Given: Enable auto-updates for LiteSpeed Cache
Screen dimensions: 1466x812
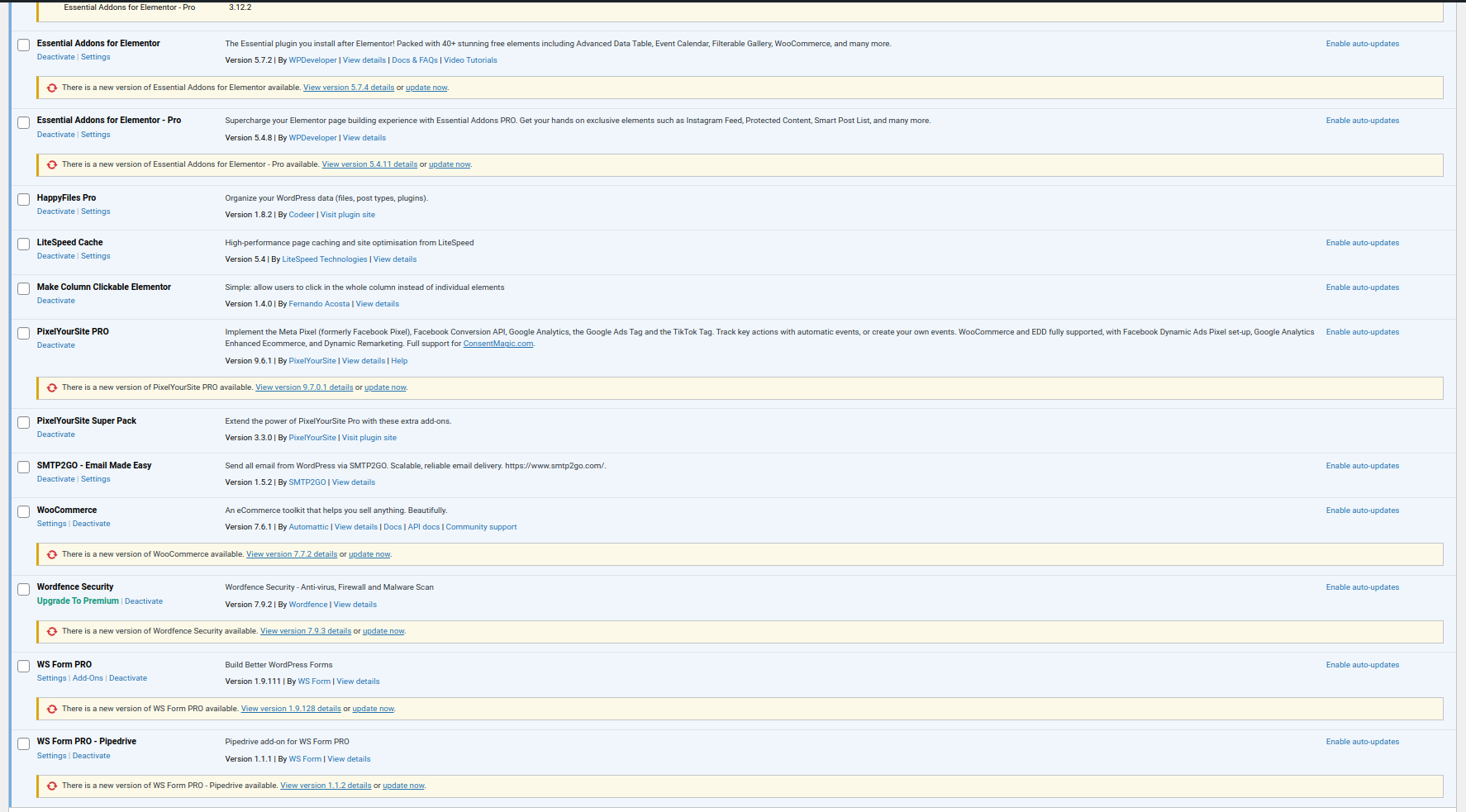Looking at the screenshot, I should 1362,243.
